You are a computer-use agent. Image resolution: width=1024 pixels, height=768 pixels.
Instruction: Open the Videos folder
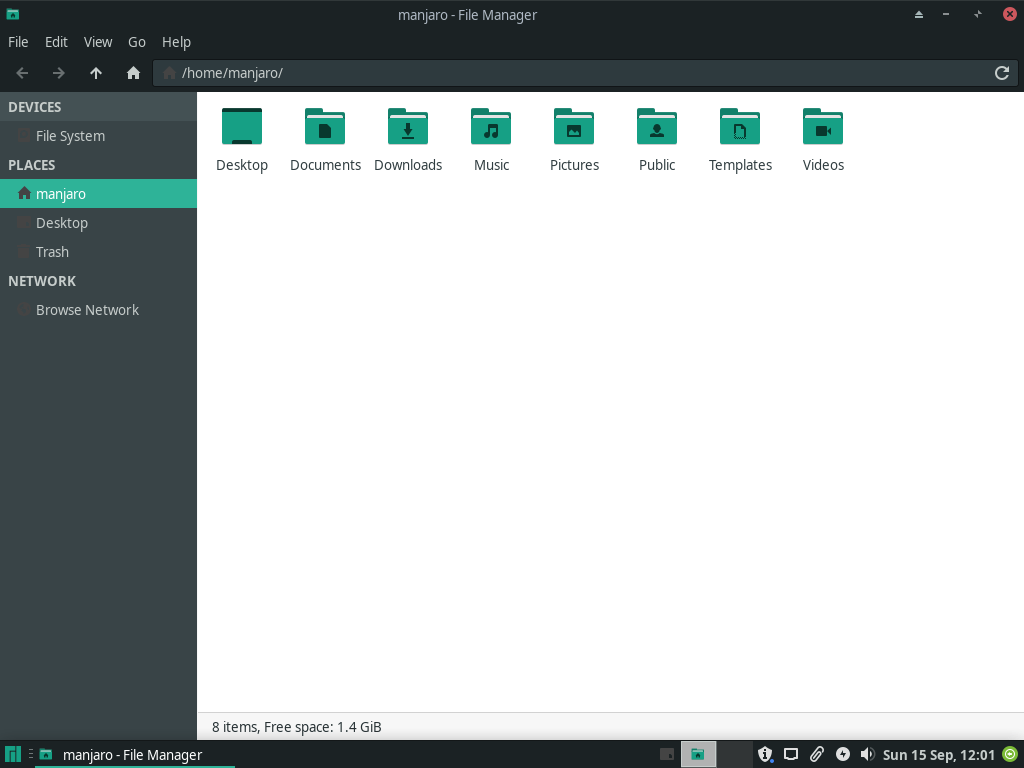tap(823, 126)
